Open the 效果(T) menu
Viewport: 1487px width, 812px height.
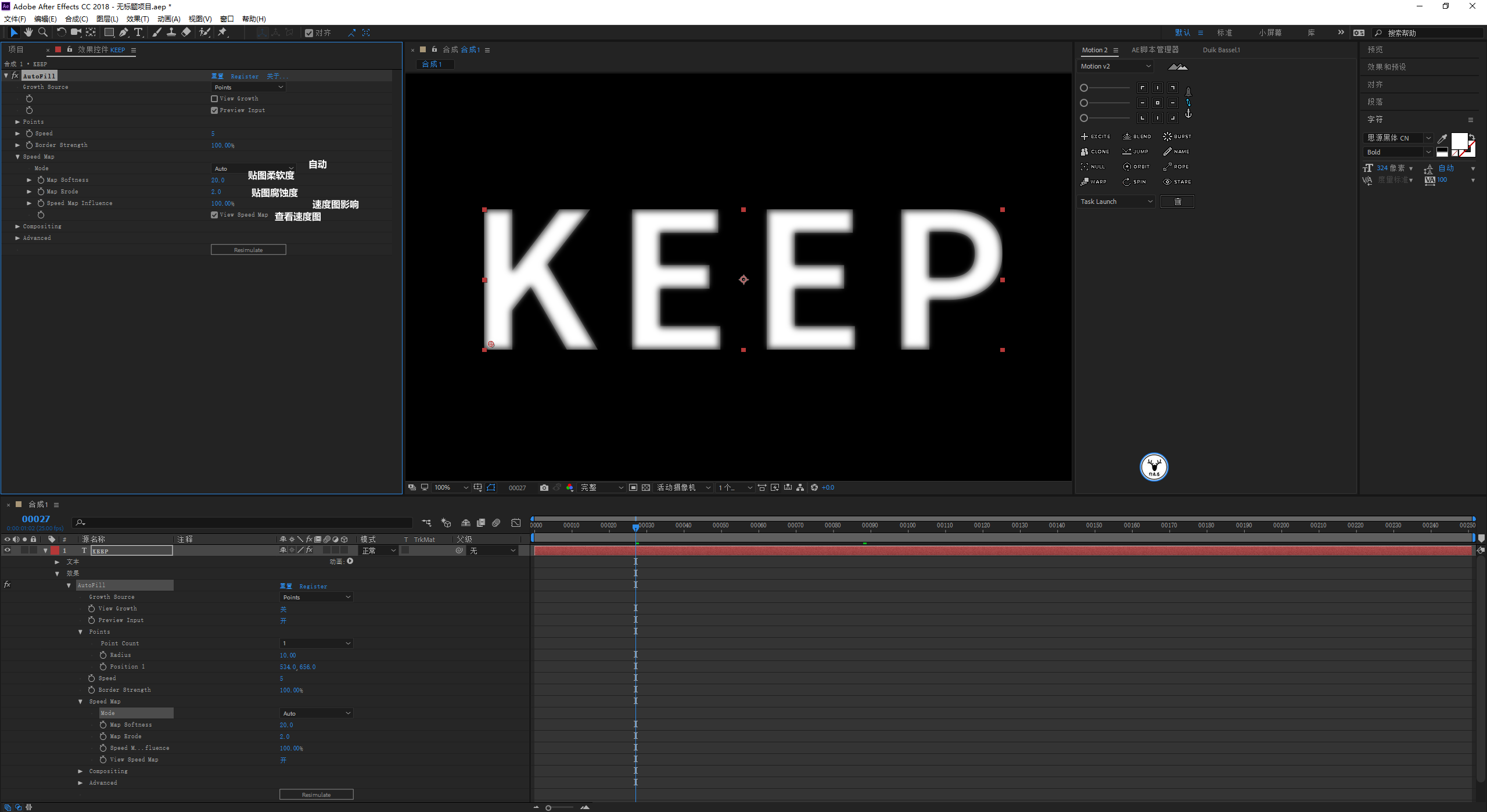[x=138, y=19]
